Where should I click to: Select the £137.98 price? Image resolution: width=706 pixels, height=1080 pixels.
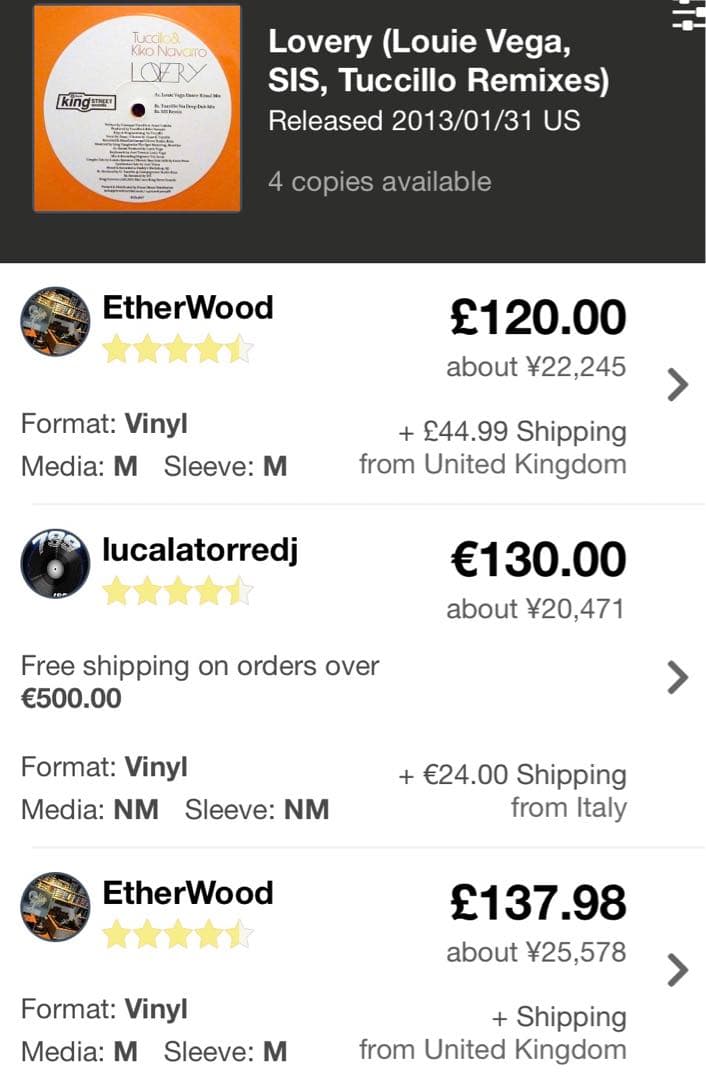point(538,904)
